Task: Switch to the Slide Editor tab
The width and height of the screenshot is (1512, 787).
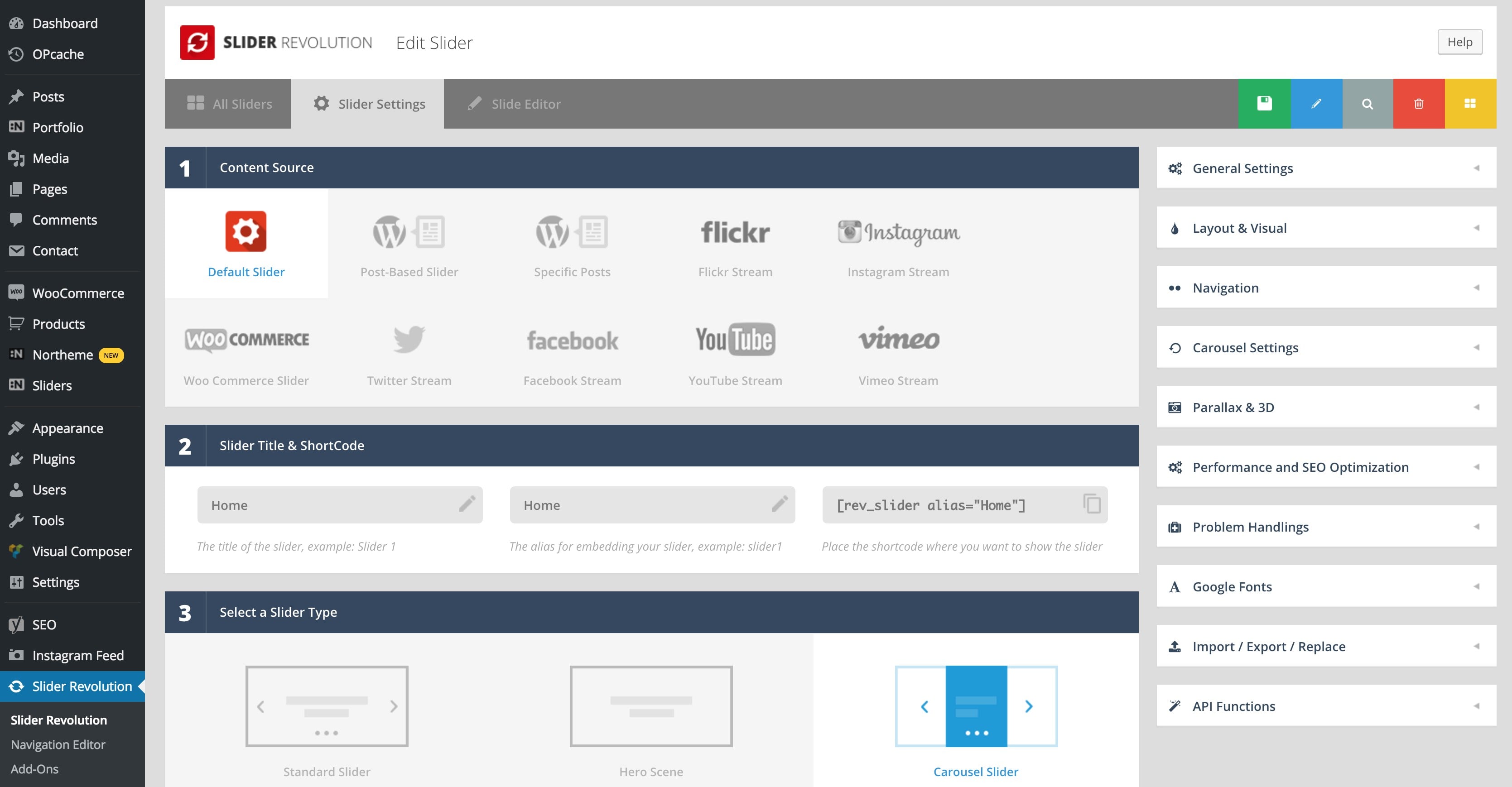Action: click(515, 103)
